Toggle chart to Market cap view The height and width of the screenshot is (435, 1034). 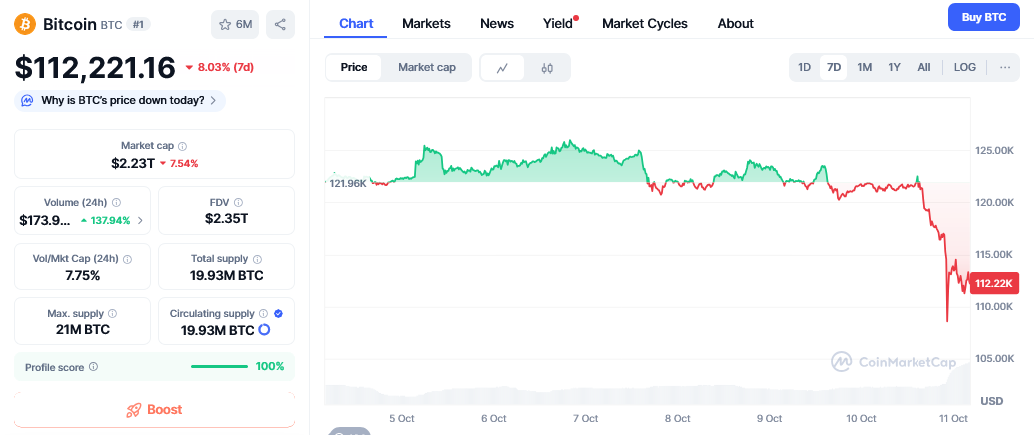[x=427, y=67]
